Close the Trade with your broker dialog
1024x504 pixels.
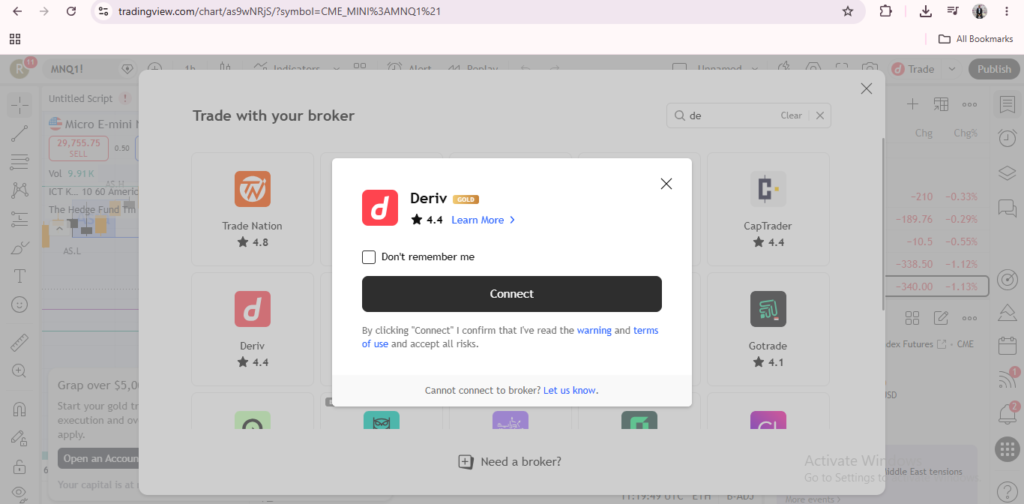[x=866, y=89]
